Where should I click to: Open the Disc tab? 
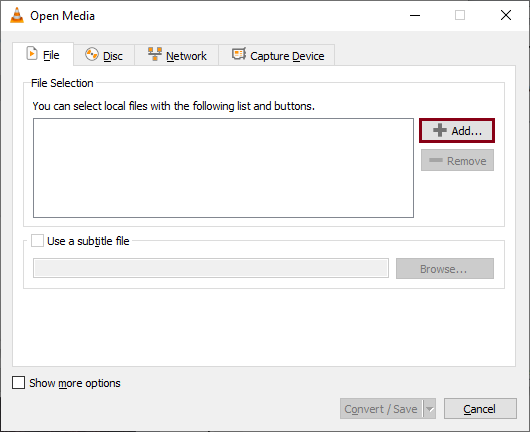(104, 55)
